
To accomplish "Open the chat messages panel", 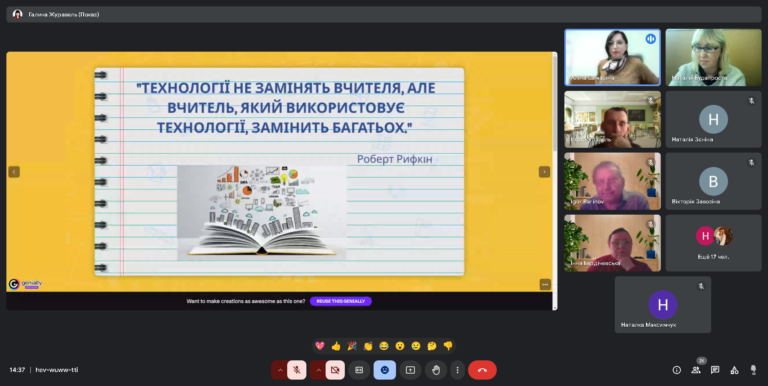I will 715,370.
